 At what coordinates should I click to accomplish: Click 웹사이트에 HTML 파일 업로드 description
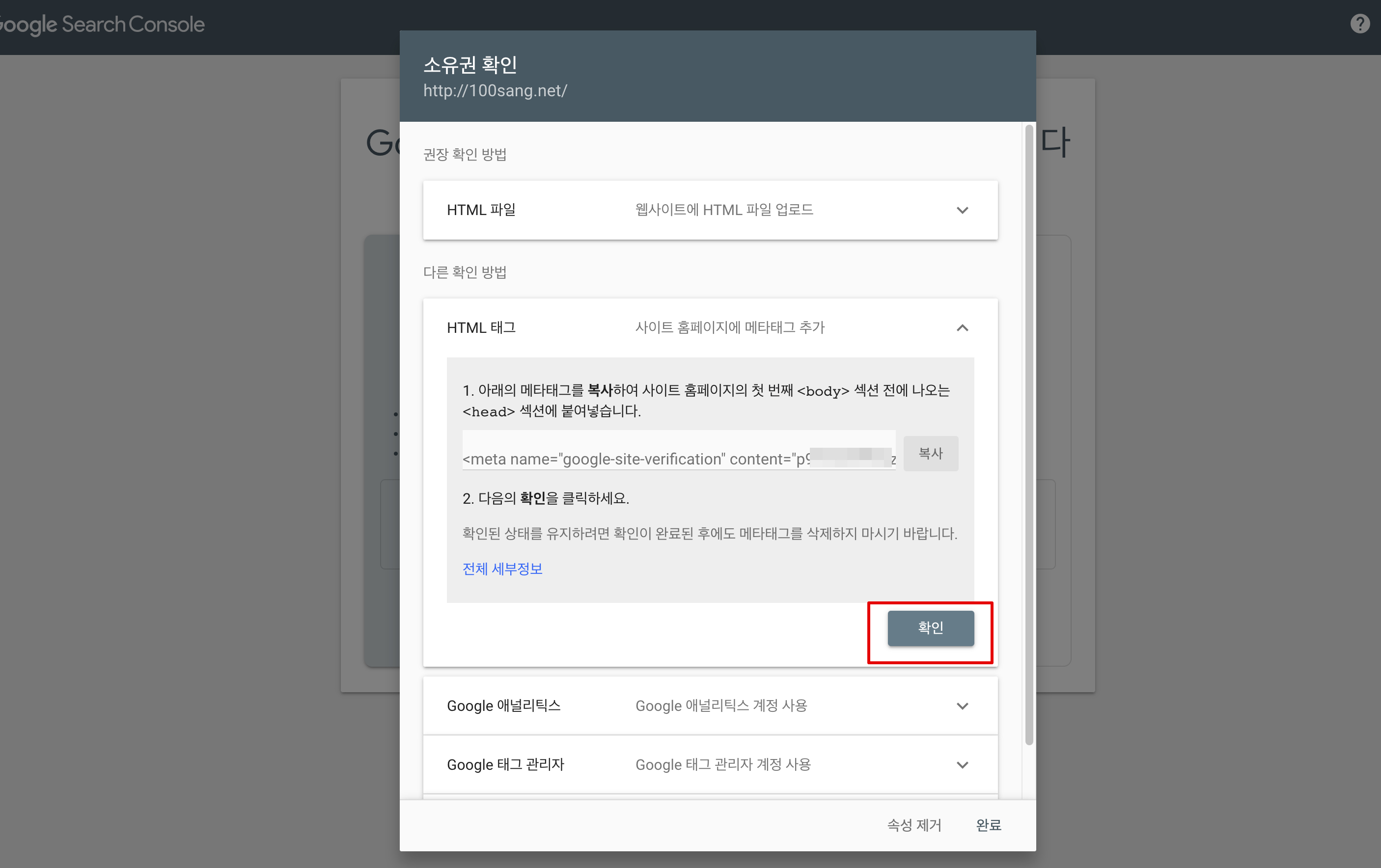(x=724, y=210)
